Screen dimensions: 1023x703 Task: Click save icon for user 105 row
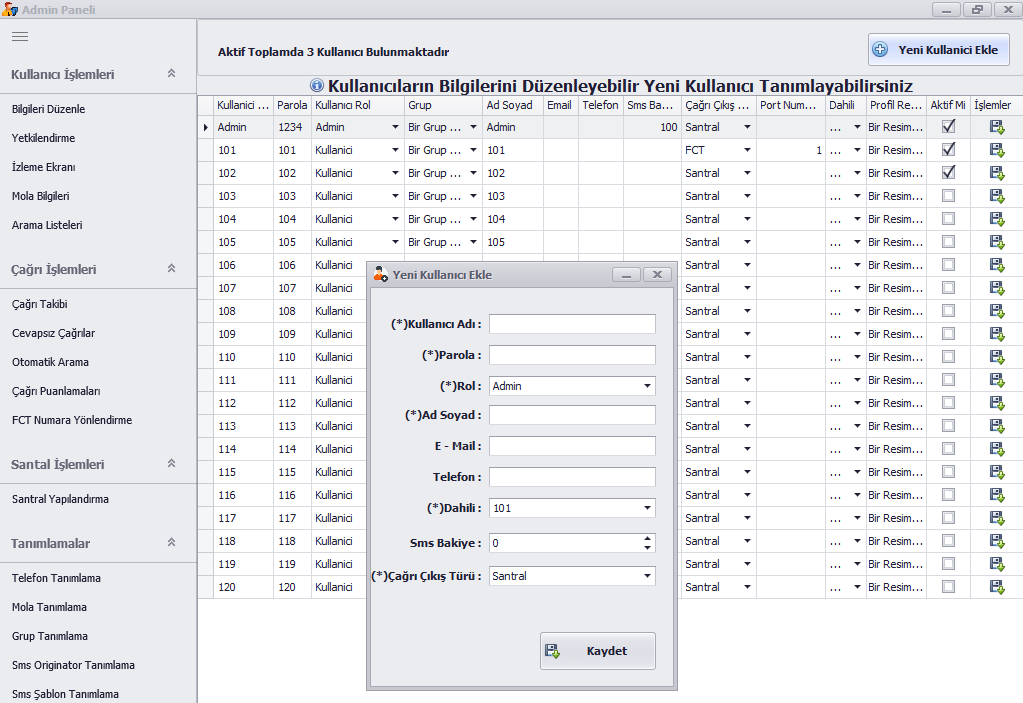pos(996,242)
